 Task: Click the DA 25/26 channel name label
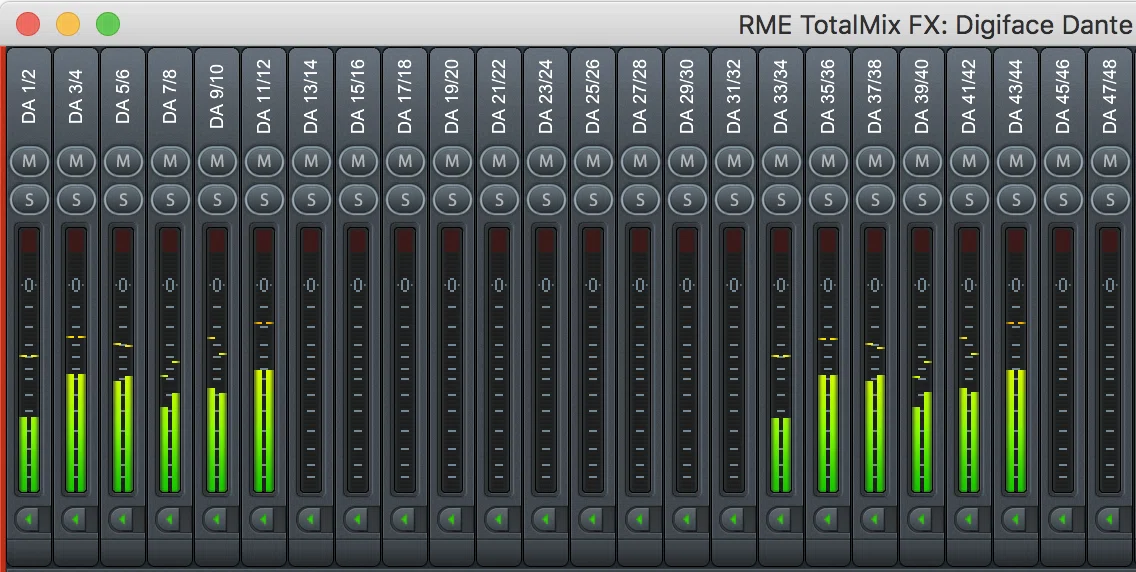pos(593,97)
